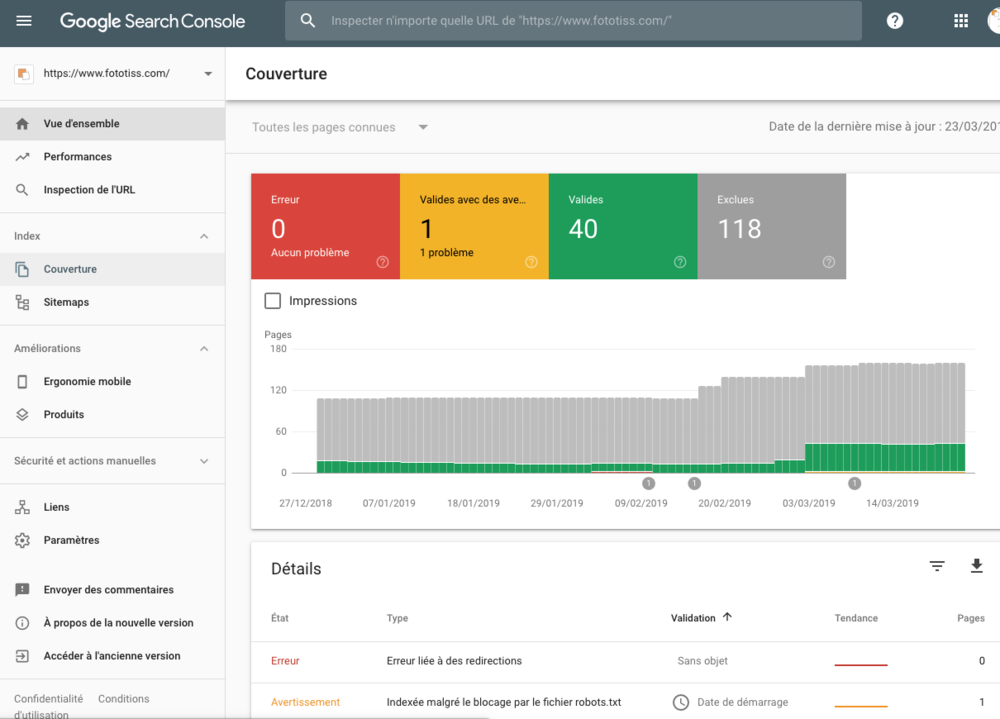Viewport: 1000px width, 719px height.
Task: Open the hamburger main menu
Action: click(x=24, y=21)
